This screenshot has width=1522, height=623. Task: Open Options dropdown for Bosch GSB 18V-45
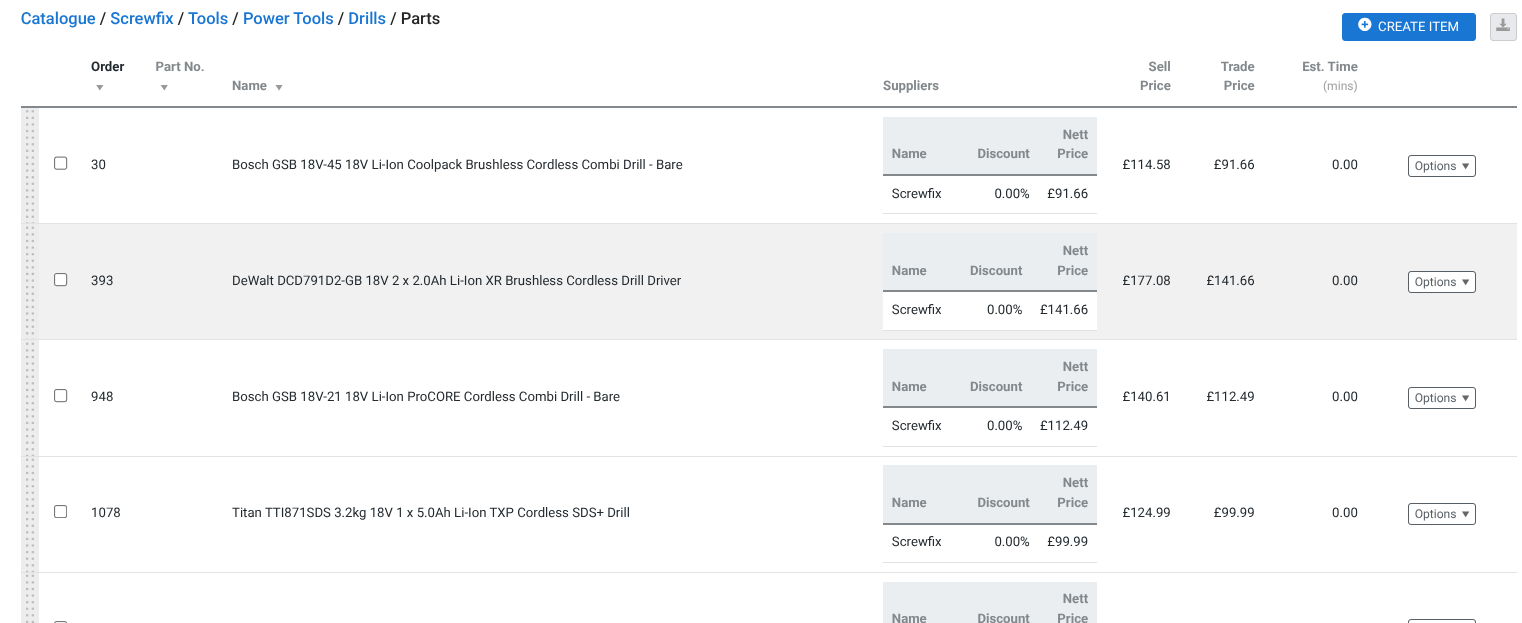tap(1441, 166)
